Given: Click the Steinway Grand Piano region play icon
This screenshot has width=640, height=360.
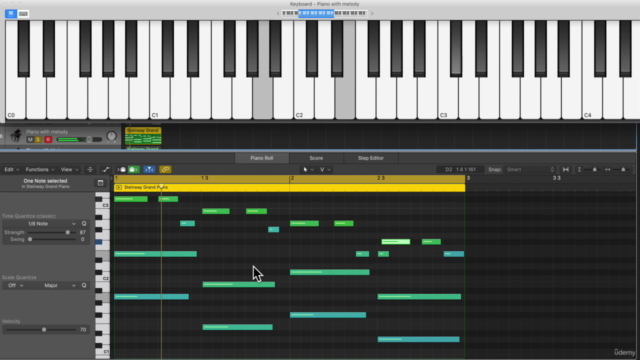Looking at the screenshot, I should (x=119, y=187).
